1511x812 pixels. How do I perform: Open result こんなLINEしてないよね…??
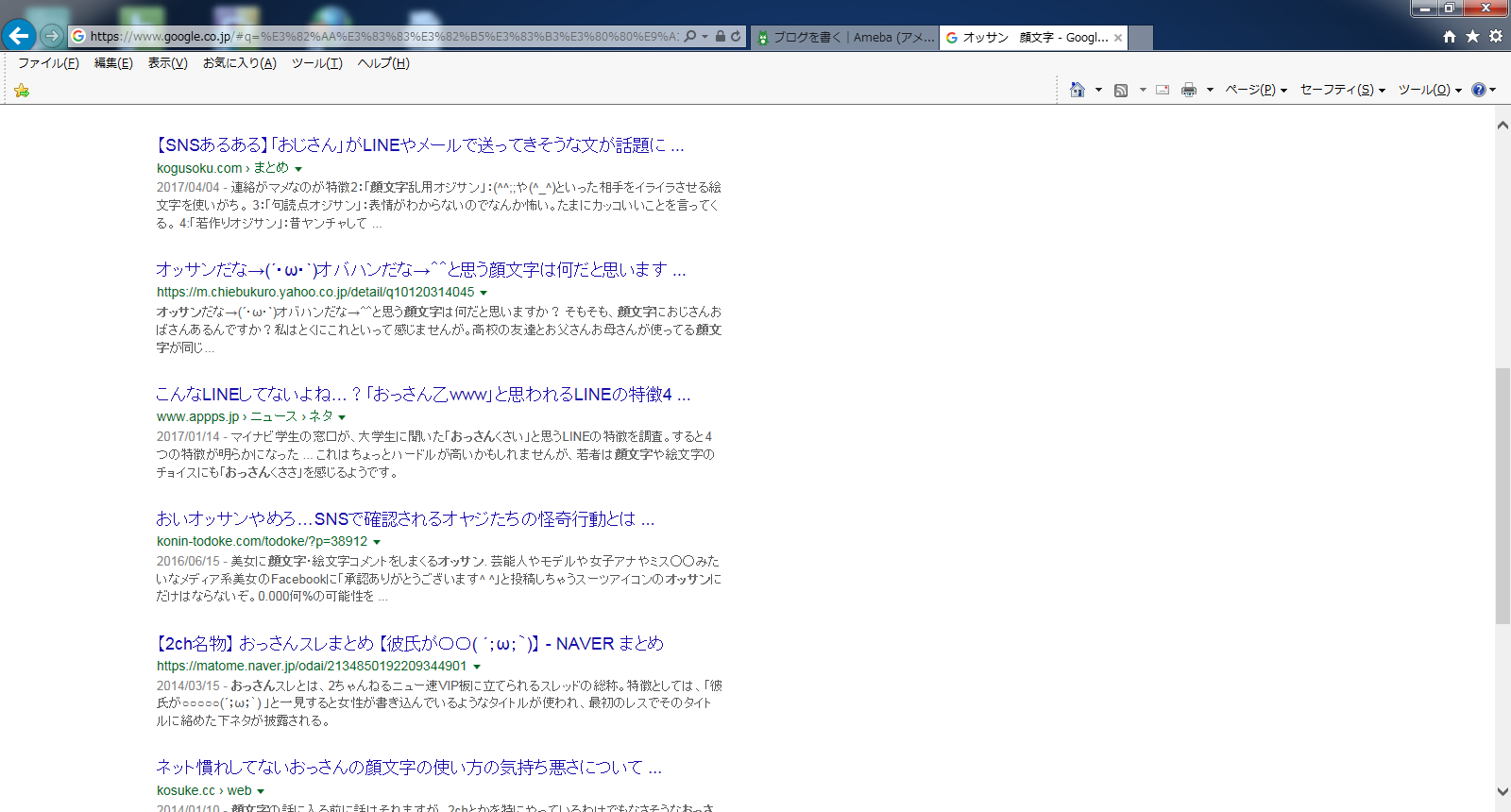[423, 395]
